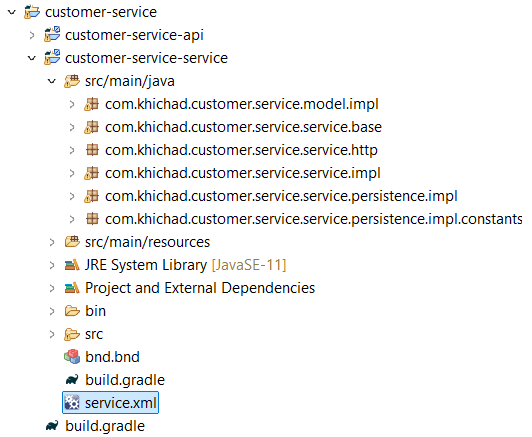Click the bin folder icon
The image size is (532, 437).
[72, 311]
